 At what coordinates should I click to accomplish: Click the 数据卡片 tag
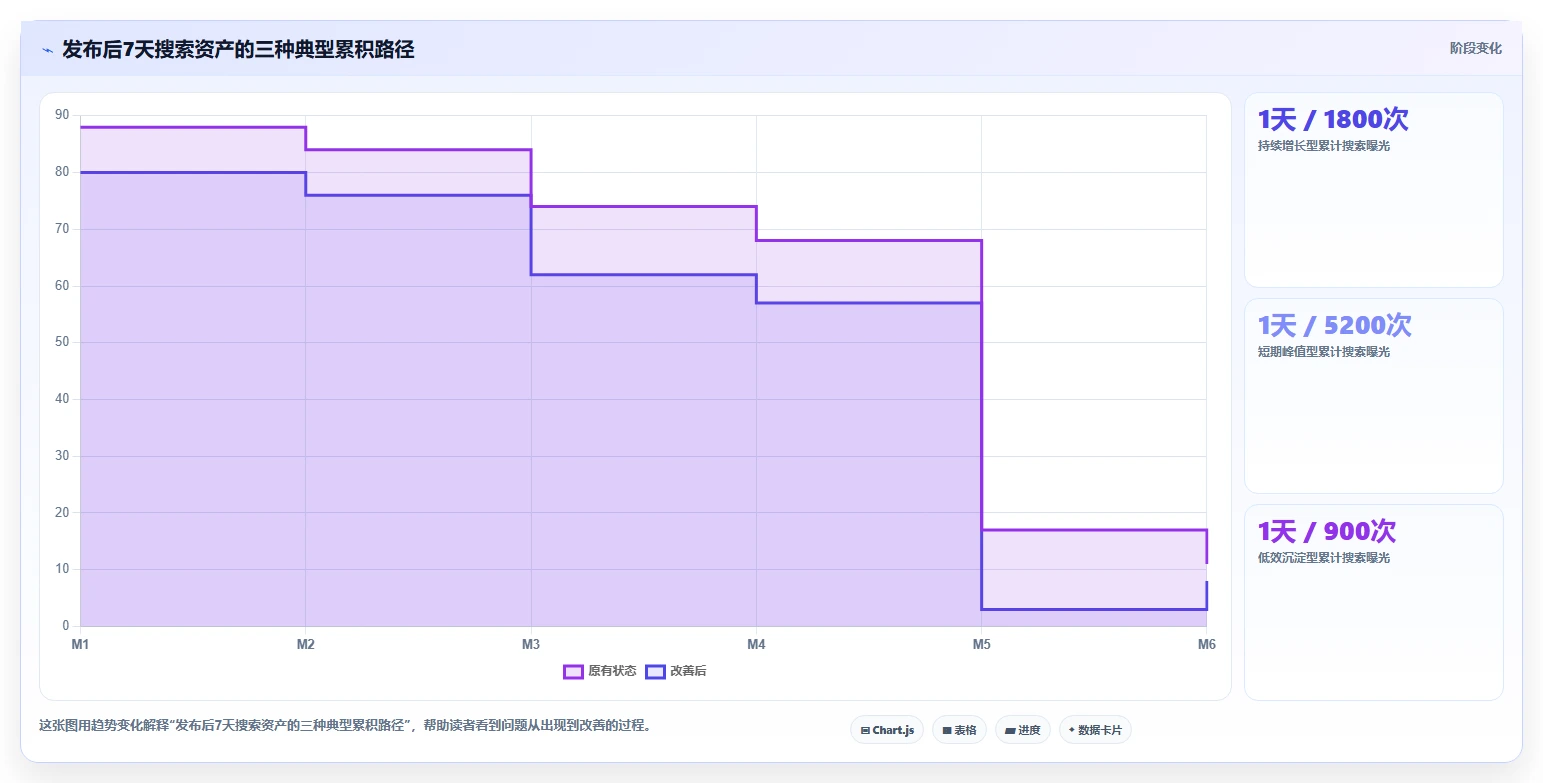(x=1095, y=730)
